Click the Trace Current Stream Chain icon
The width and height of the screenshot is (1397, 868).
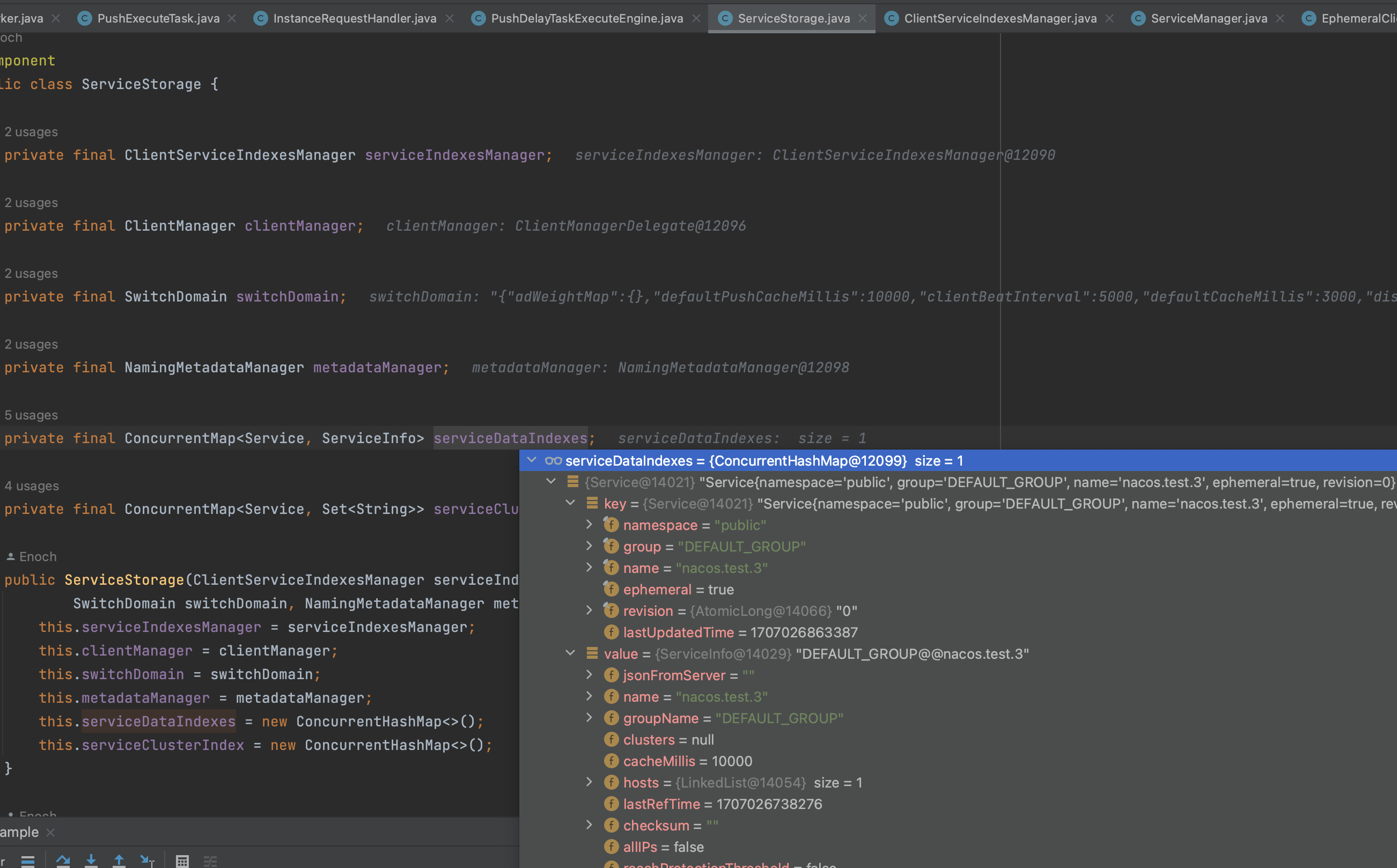[210, 861]
